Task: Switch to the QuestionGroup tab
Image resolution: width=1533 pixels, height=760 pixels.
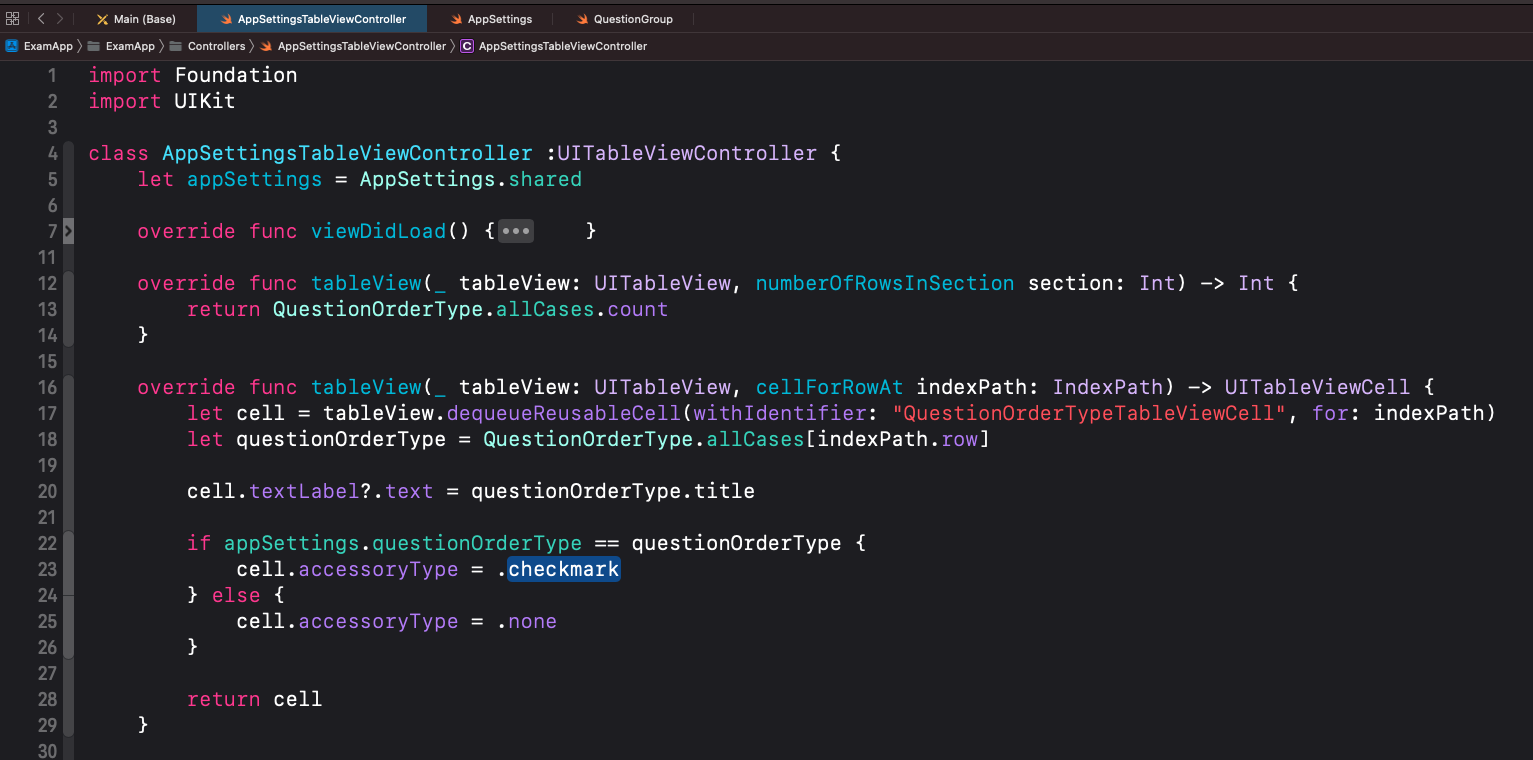Action: 633,18
